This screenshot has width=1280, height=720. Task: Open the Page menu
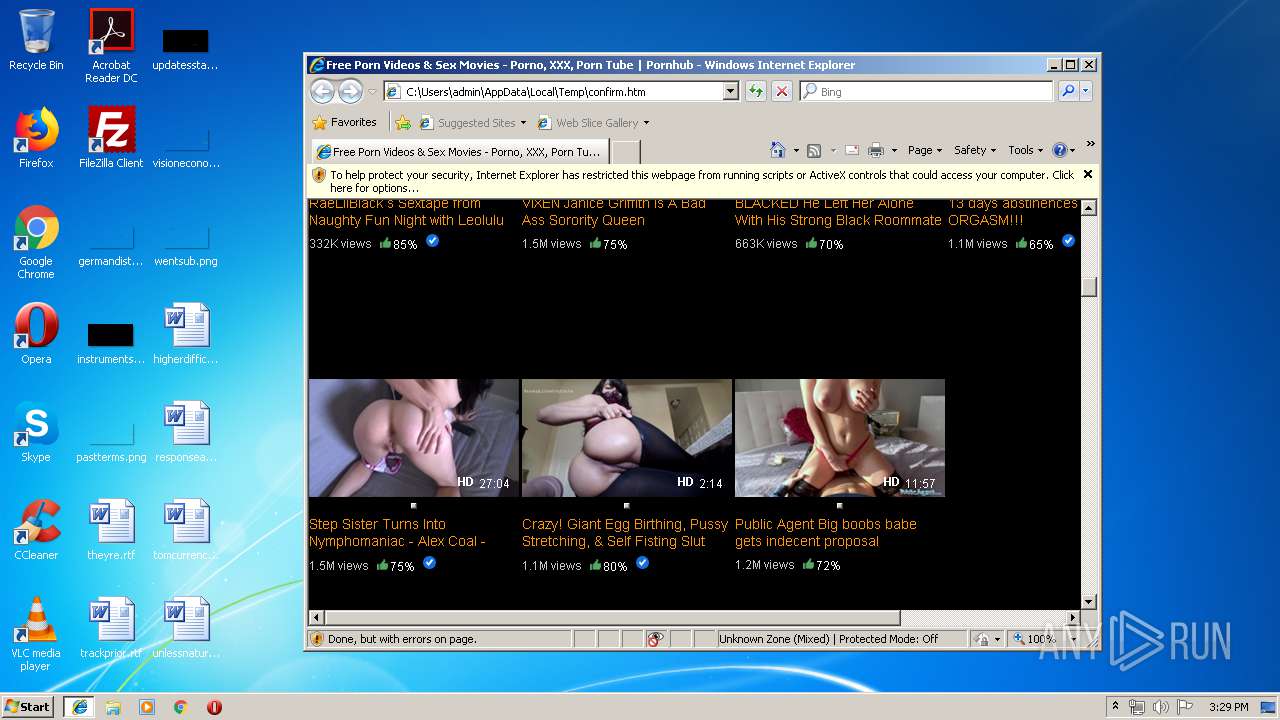[925, 150]
